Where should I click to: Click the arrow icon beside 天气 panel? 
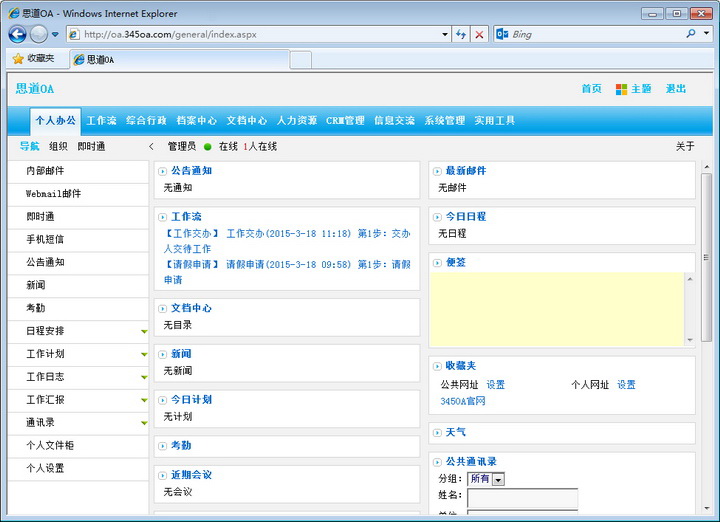click(437, 432)
